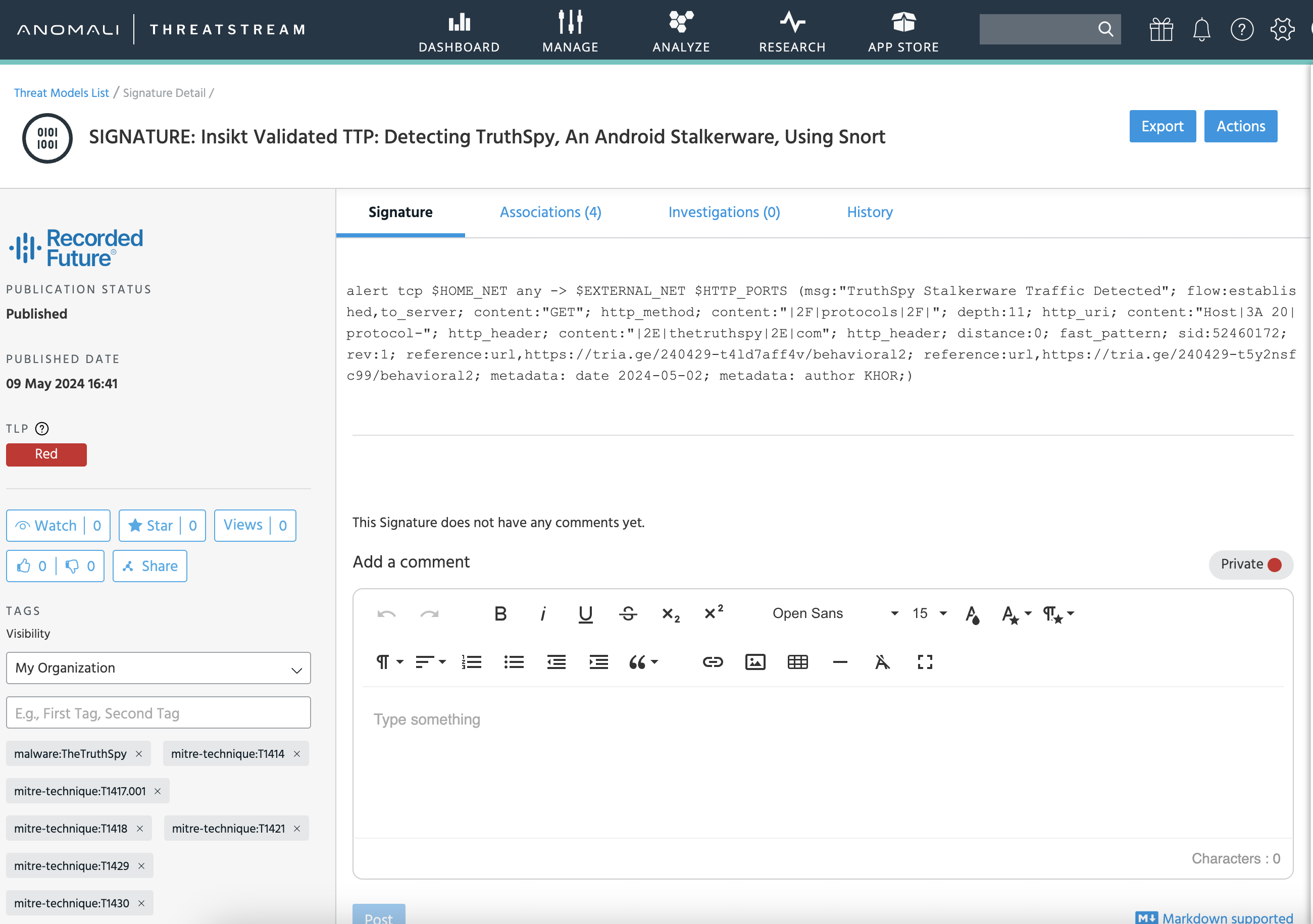
Task: Click the Insert Image icon in editor
Action: (x=755, y=662)
